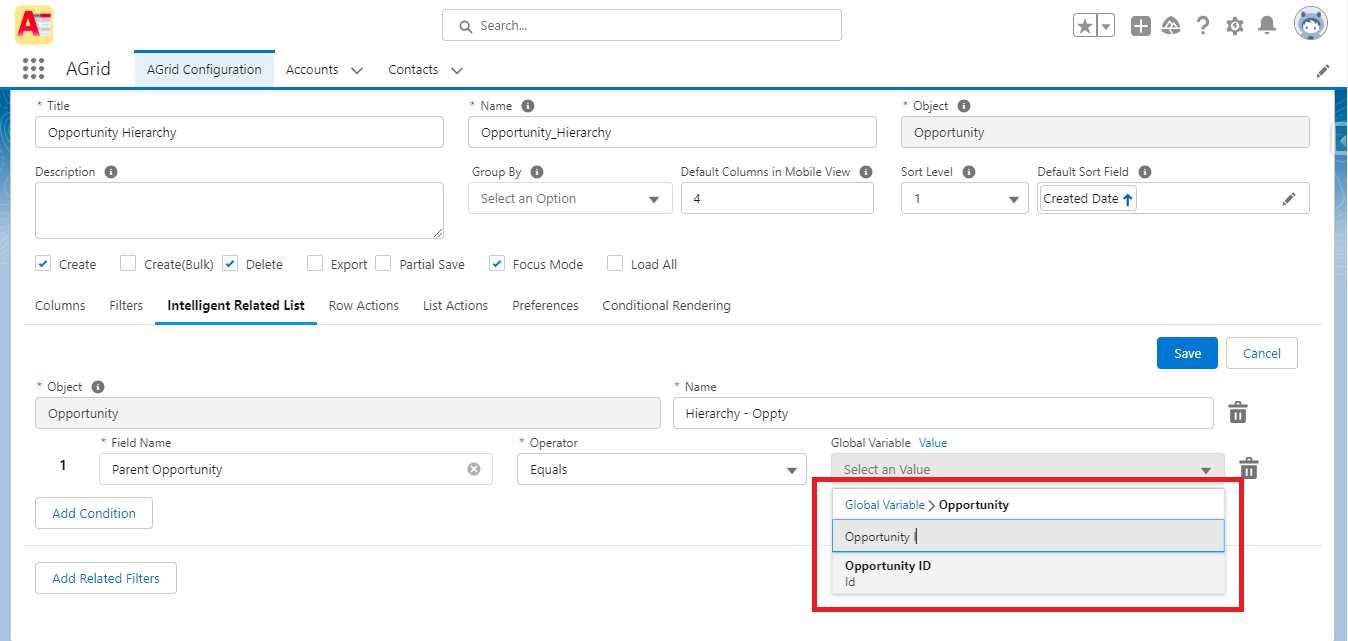Switch to the Conditional Rendering tab
Image resolution: width=1348 pixels, height=641 pixels.
coord(666,306)
